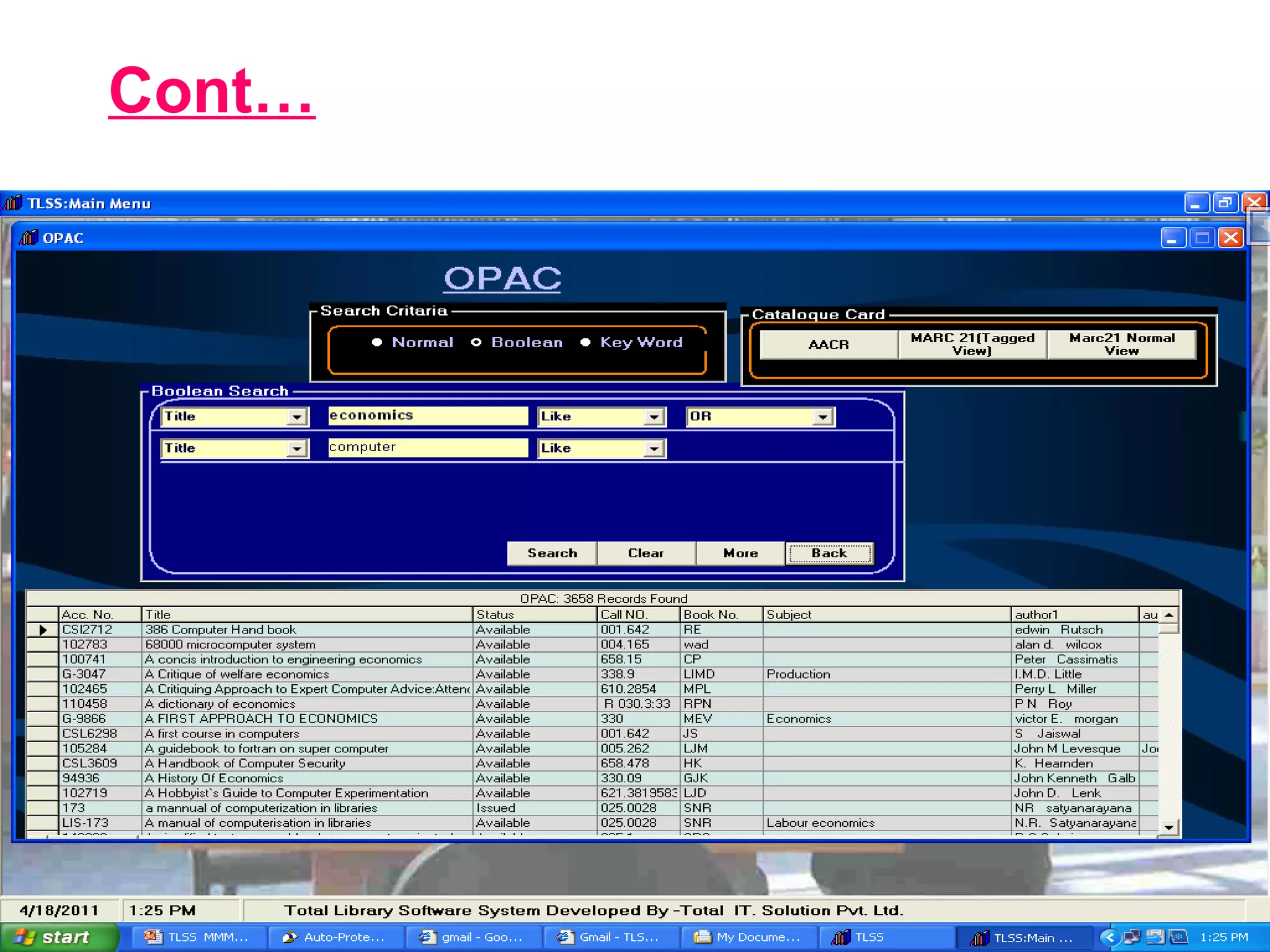Select the Normal search radio button

377,342
